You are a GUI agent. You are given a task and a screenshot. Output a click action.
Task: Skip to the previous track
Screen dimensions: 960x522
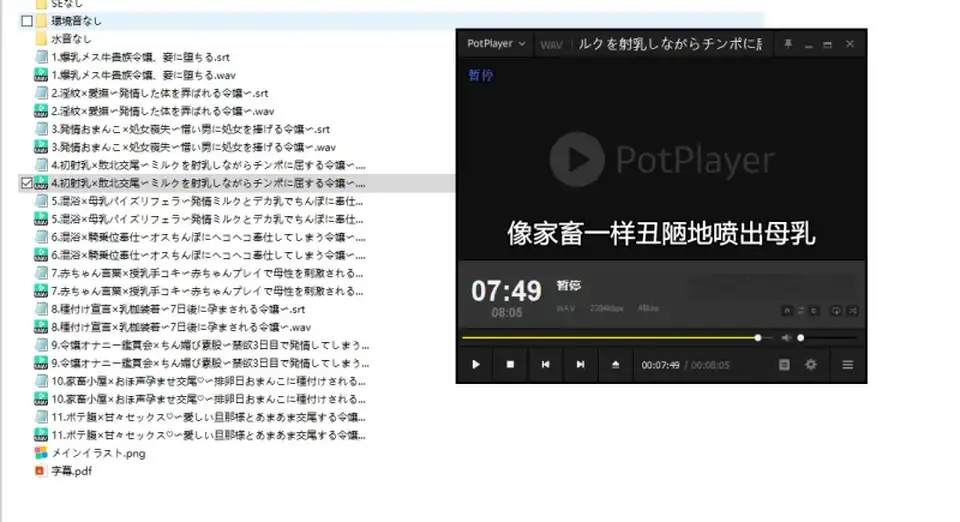pos(545,365)
